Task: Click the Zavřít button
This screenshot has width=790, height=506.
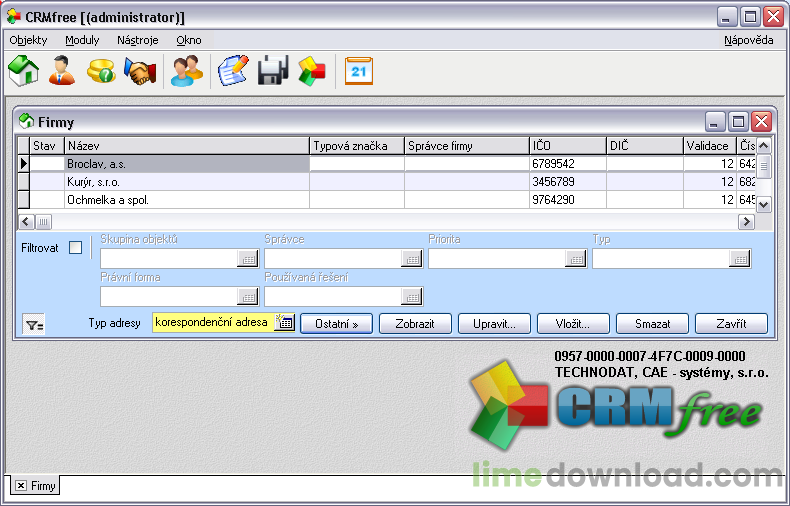Action: 732,324
